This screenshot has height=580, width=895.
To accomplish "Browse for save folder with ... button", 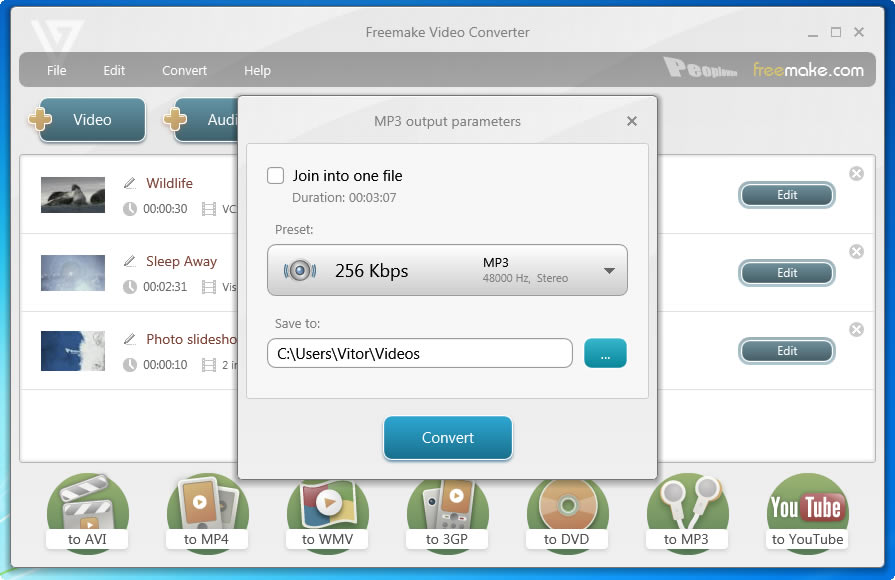I will [x=606, y=353].
